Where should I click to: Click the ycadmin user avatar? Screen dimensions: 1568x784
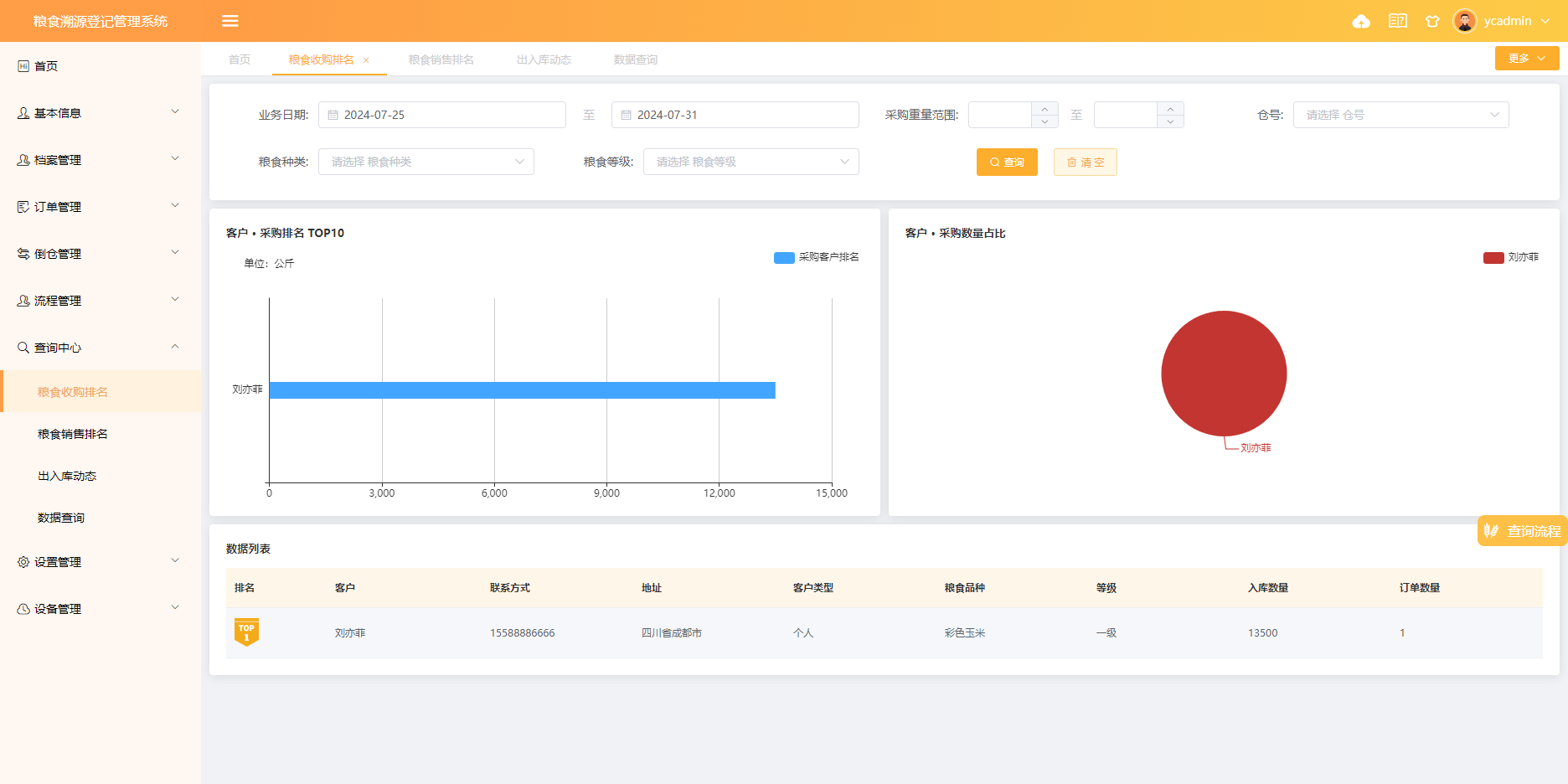click(x=1464, y=21)
